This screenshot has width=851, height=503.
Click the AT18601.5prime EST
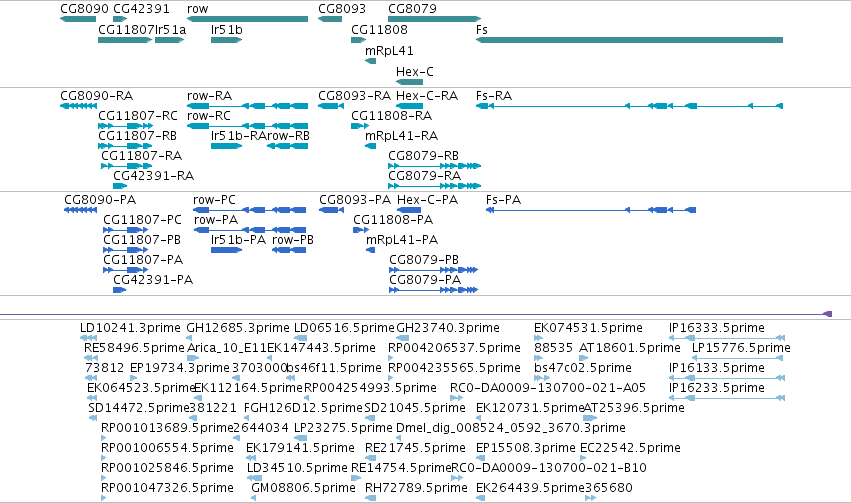(583, 358)
